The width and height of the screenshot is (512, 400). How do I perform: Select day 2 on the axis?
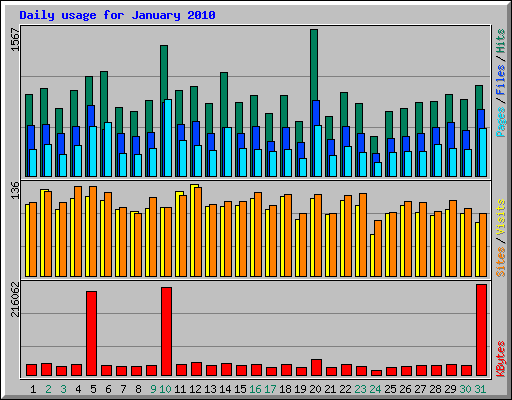point(48,389)
